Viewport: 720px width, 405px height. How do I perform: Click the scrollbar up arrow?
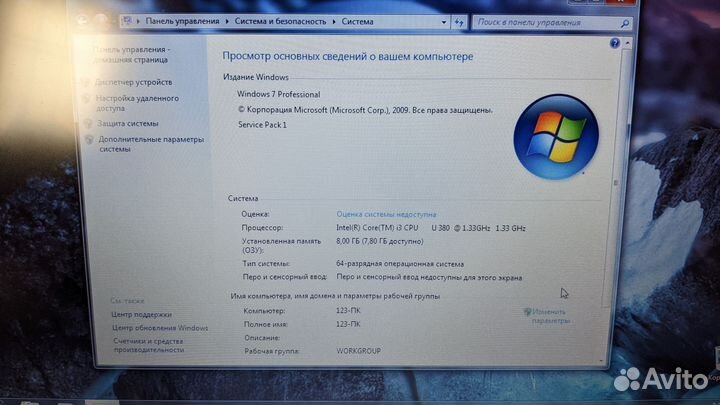tap(627, 43)
